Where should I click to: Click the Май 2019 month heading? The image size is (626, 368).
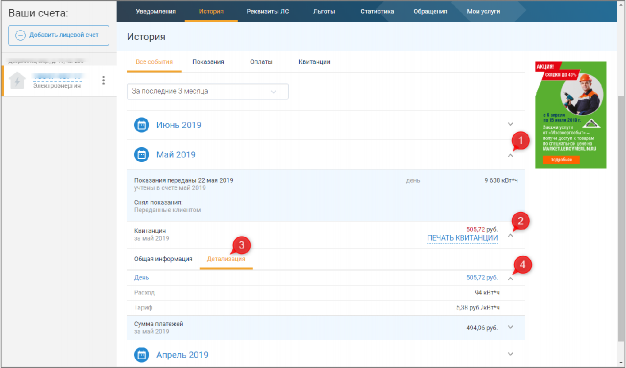(176, 154)
